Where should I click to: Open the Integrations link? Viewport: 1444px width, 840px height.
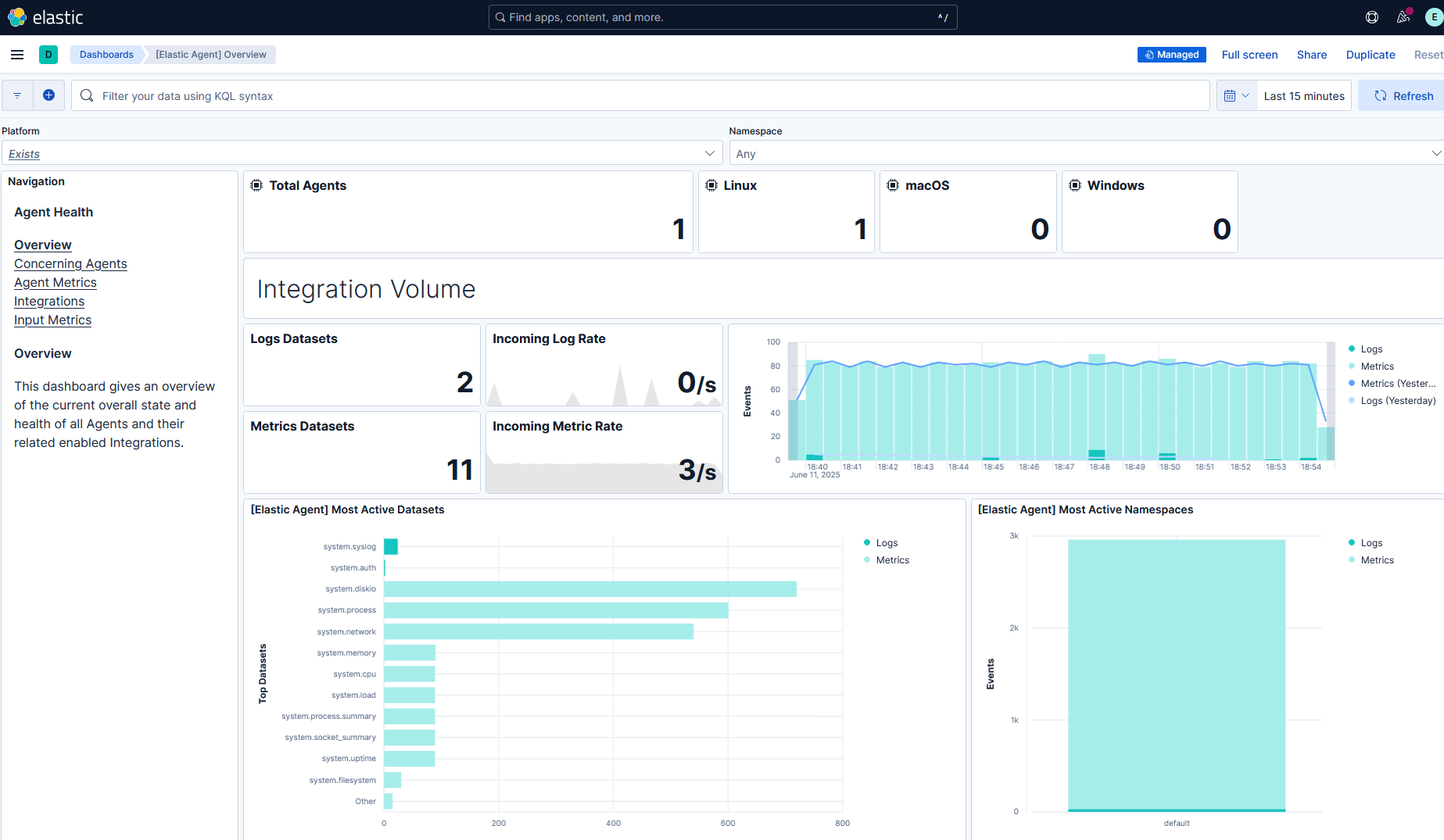(x=49, y=301)
